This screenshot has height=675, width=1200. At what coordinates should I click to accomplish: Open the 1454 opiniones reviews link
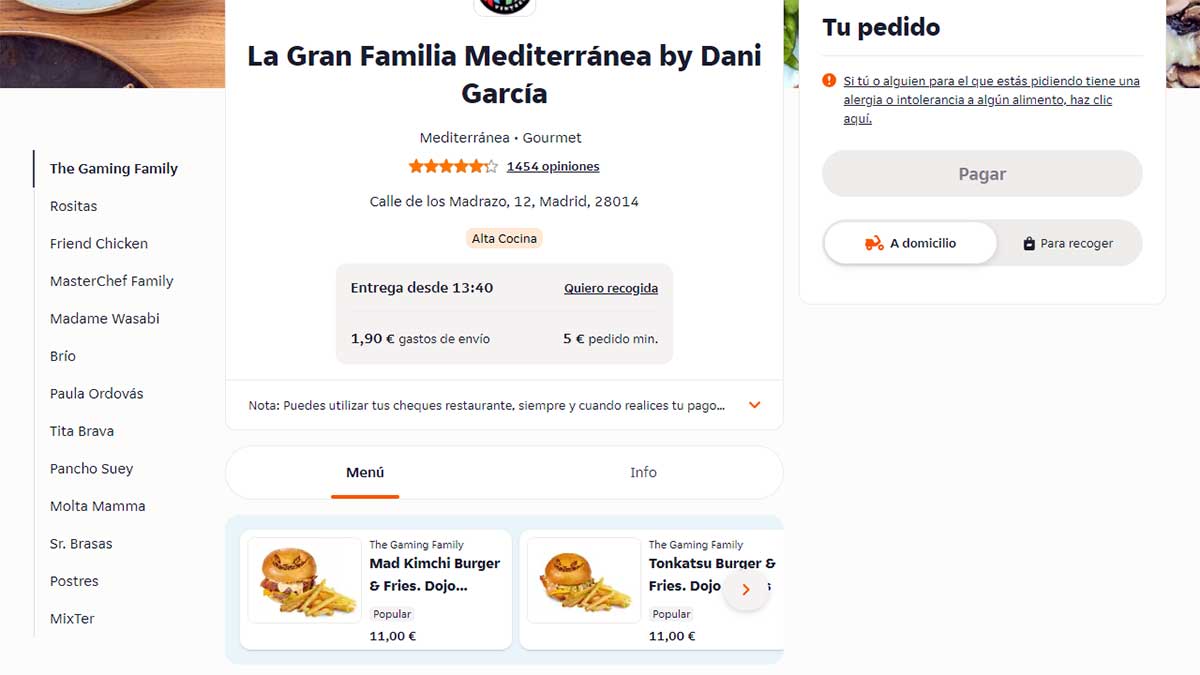[x=553, y=167]
